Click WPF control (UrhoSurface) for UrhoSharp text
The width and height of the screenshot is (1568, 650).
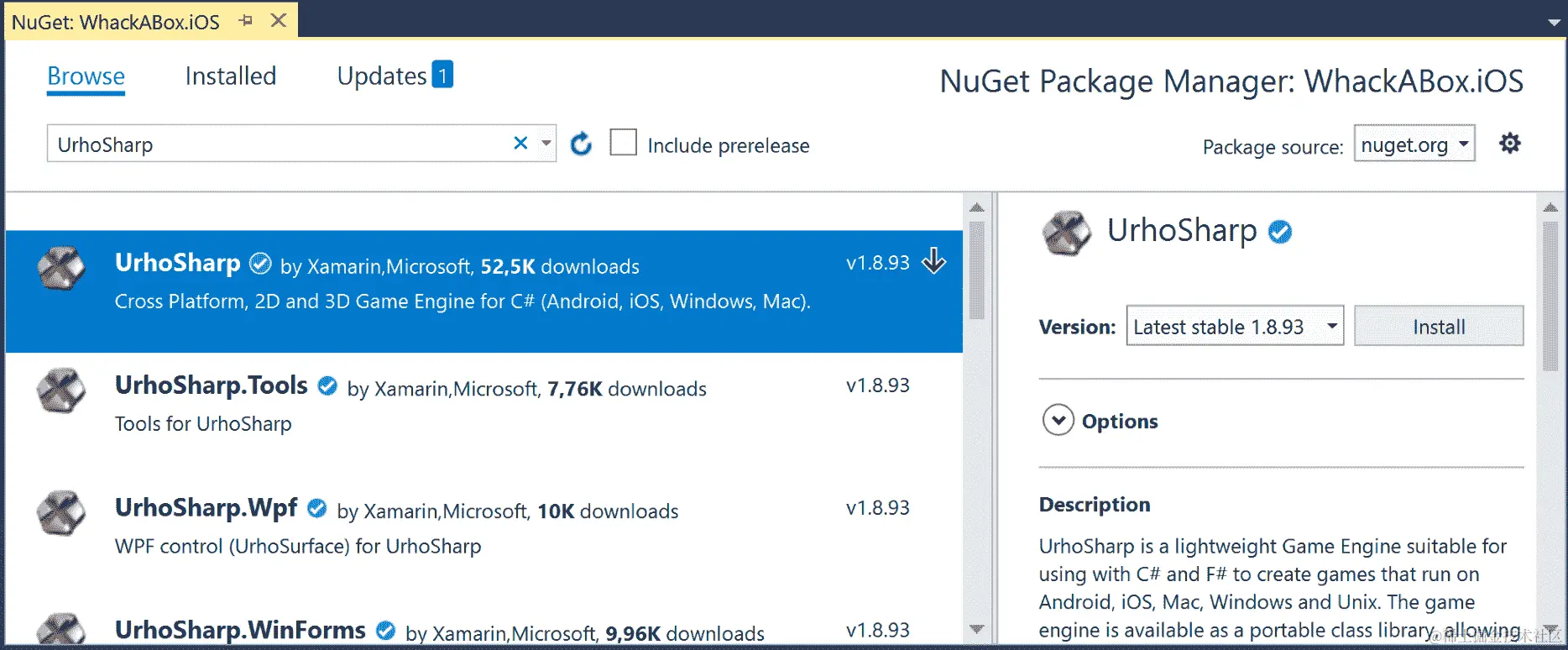298,547
